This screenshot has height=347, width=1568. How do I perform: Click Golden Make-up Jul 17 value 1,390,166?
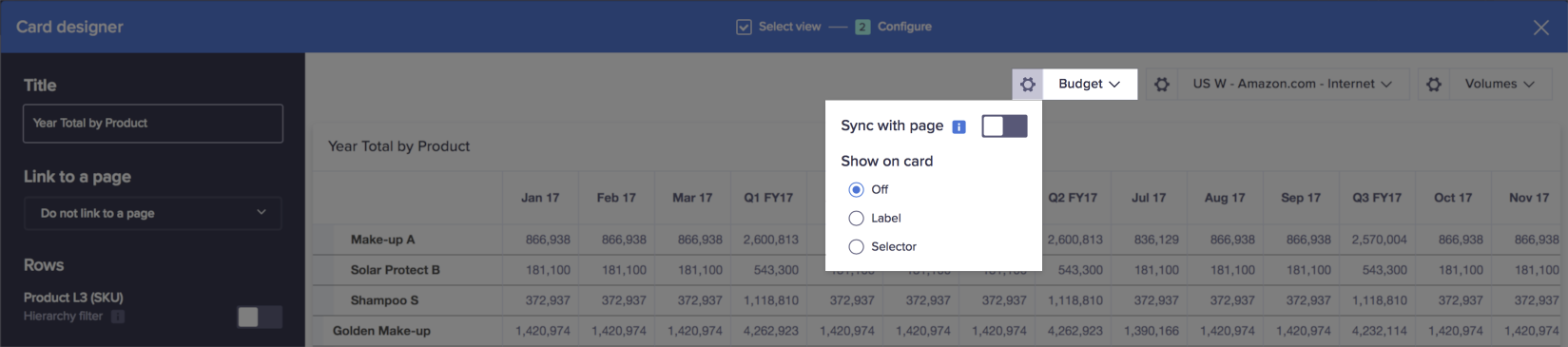tap(1152, 331)
